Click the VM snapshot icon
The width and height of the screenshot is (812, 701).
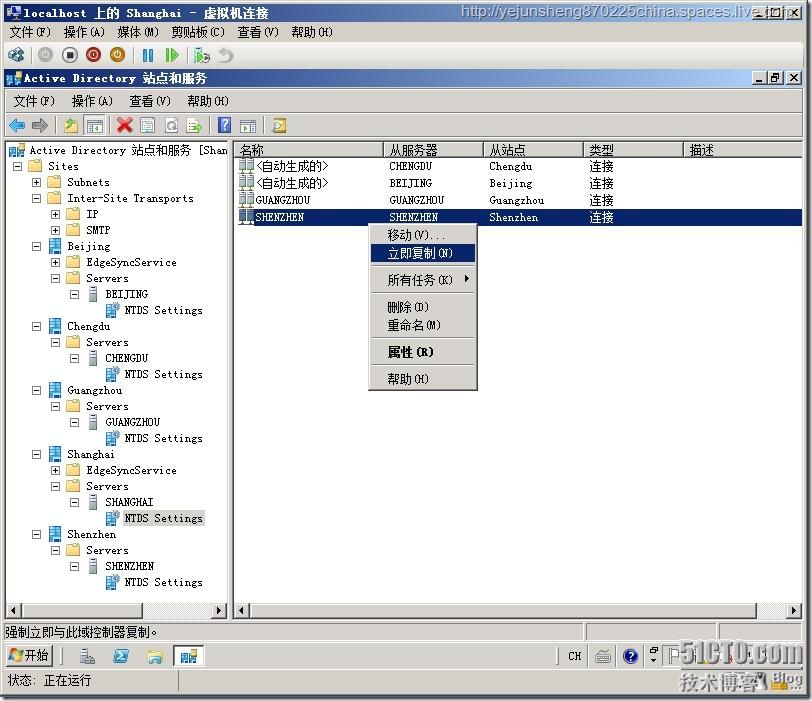pyautogui.click(x=201, y=55)
